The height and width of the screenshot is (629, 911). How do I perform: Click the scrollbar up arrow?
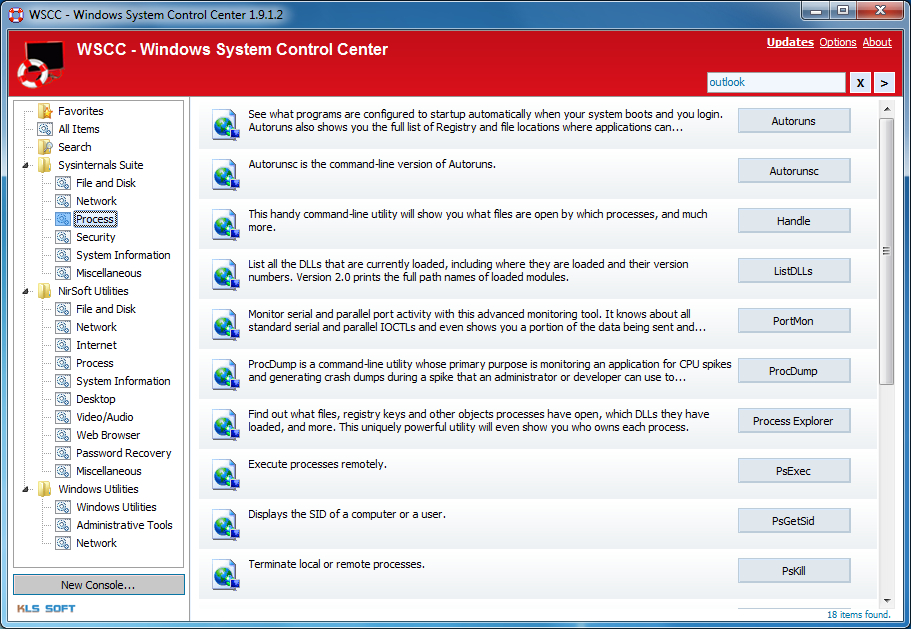886,109
